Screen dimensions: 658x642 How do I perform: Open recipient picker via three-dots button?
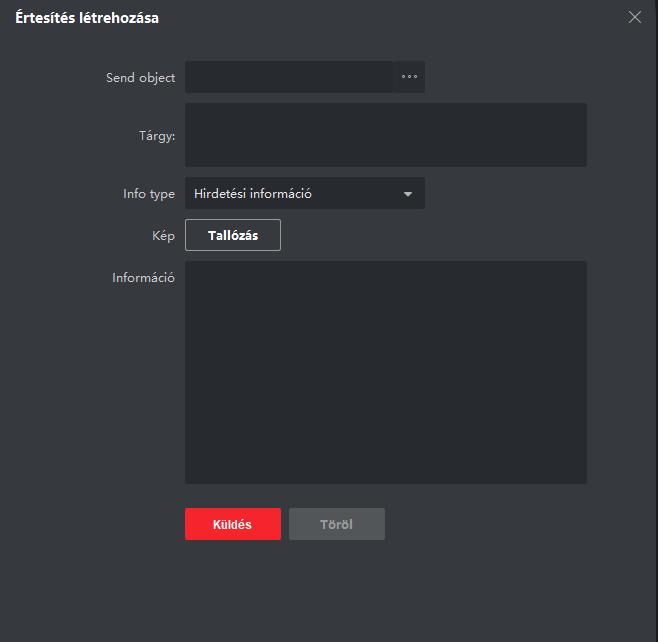[x=409, y=77]
